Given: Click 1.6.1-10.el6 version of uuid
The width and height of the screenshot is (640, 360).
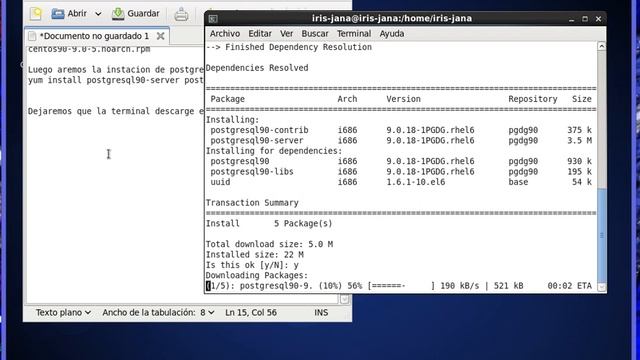Looking at the screenshot, I should 416,182.
